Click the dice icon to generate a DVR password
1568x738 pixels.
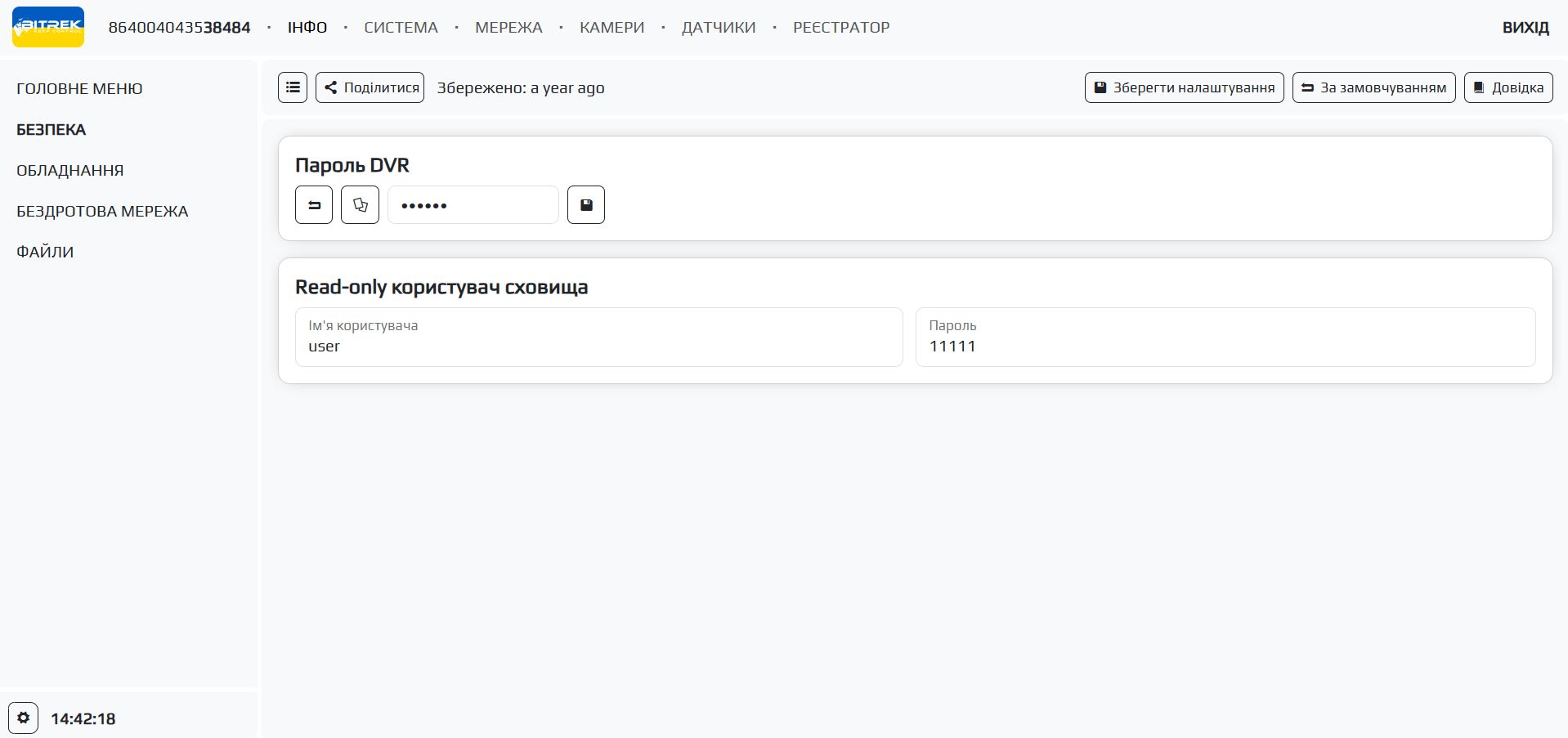point(360,205)
